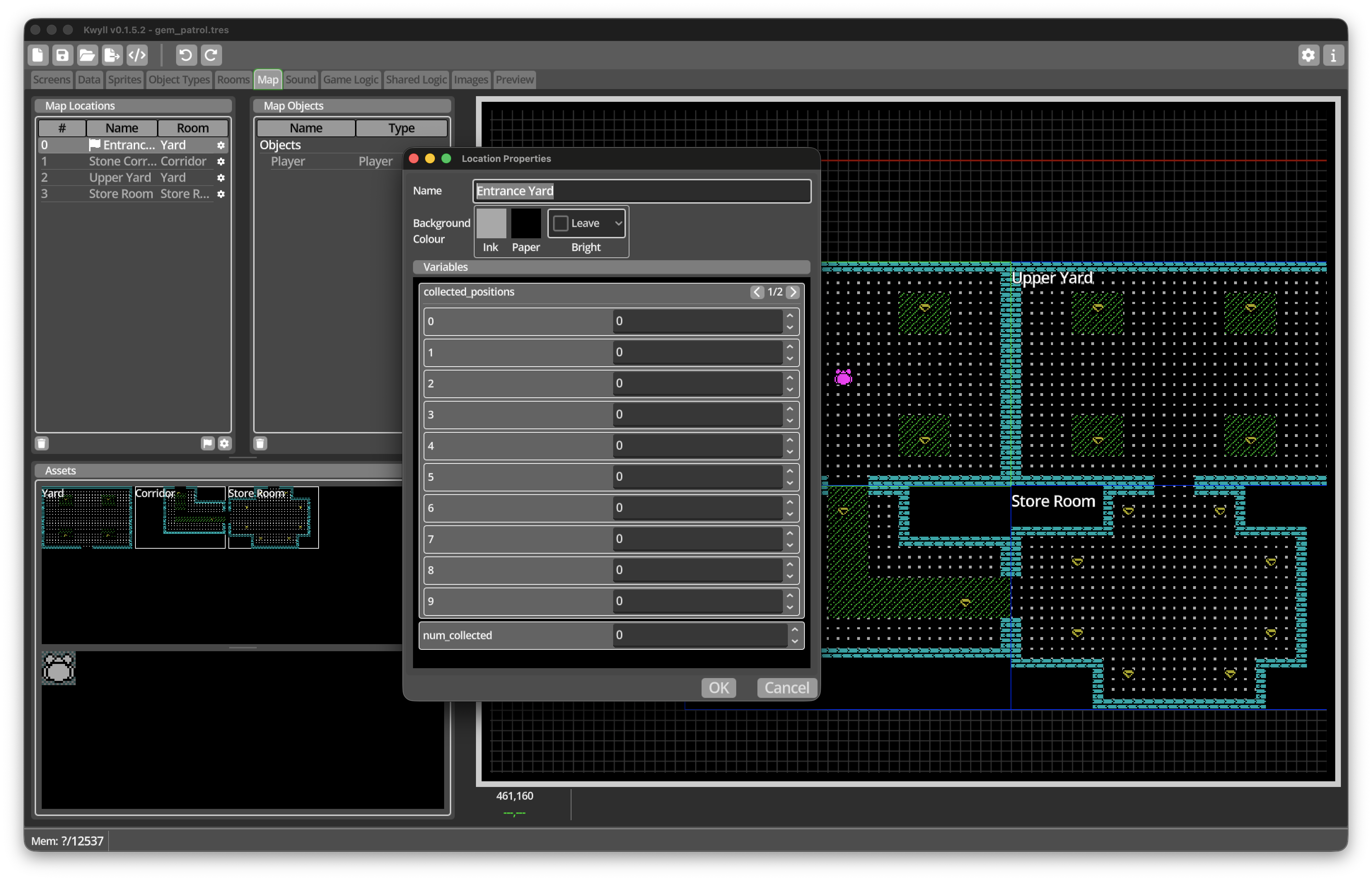Delete selected object with Map Objects trash
Image resolution: width=1372 pixels, height=881 pixels.
point(260,443)
